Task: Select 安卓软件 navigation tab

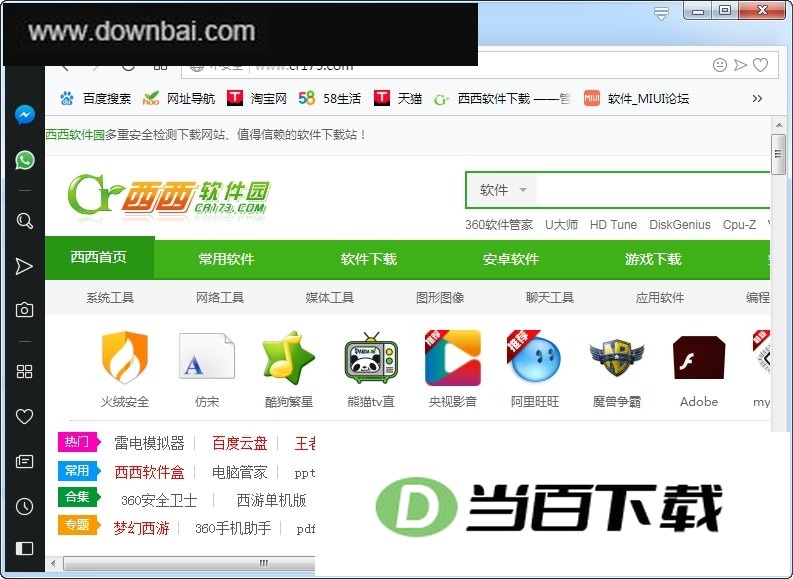Action: point(511,259)
